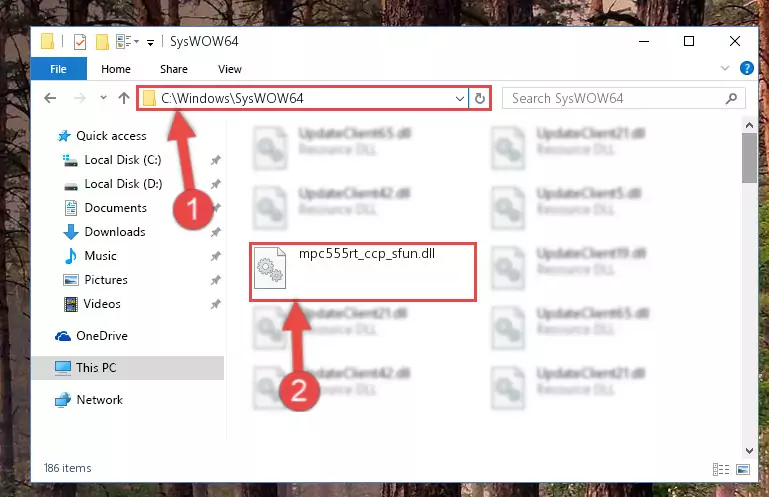Open the Customize Quick Access Toolbar dropdown
Image resolution: width=769 pixels, height=497 pixels.
coord(151,43)
